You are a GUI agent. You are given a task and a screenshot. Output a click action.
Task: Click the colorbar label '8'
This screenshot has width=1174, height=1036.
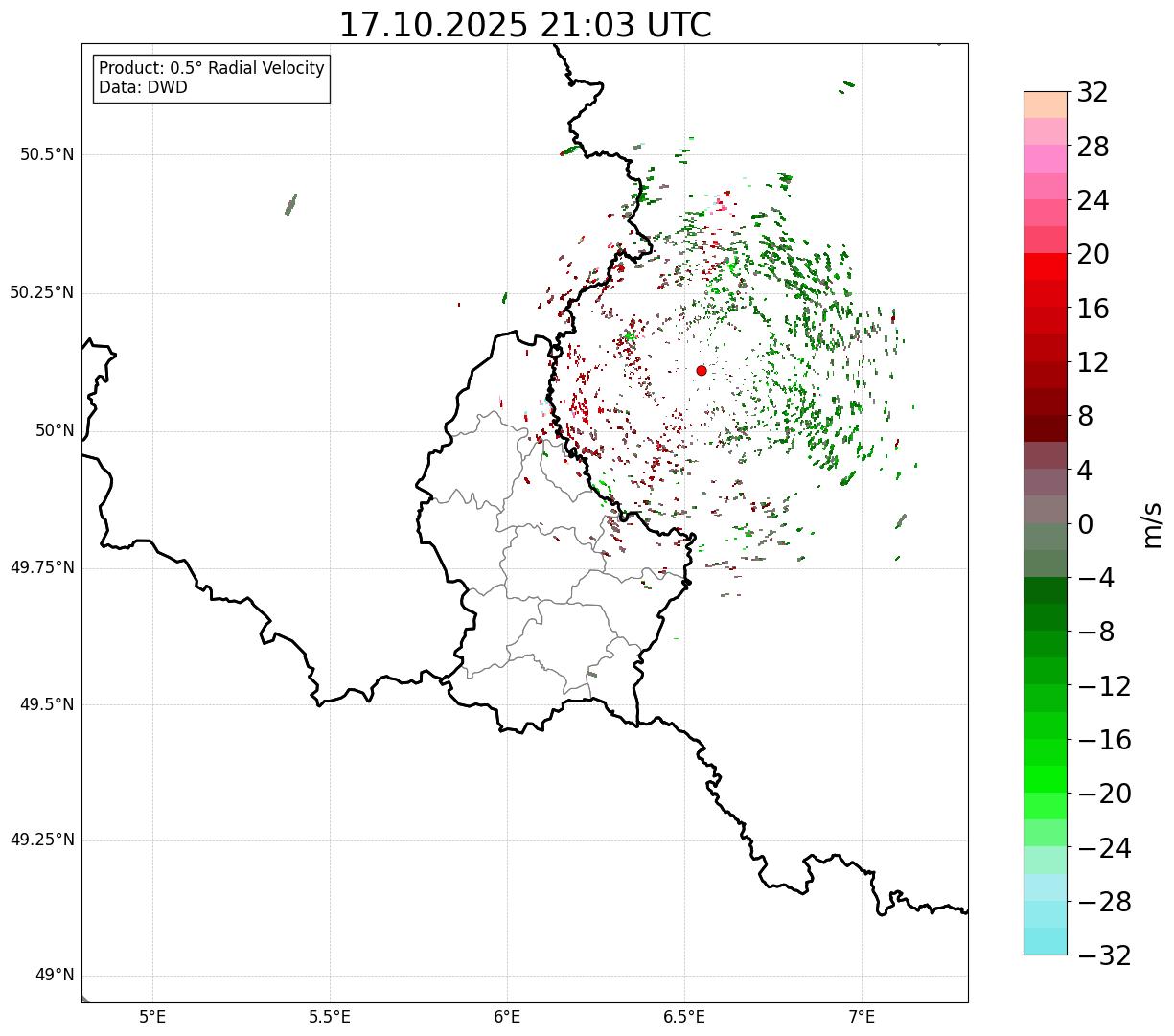pos(1085,416)
